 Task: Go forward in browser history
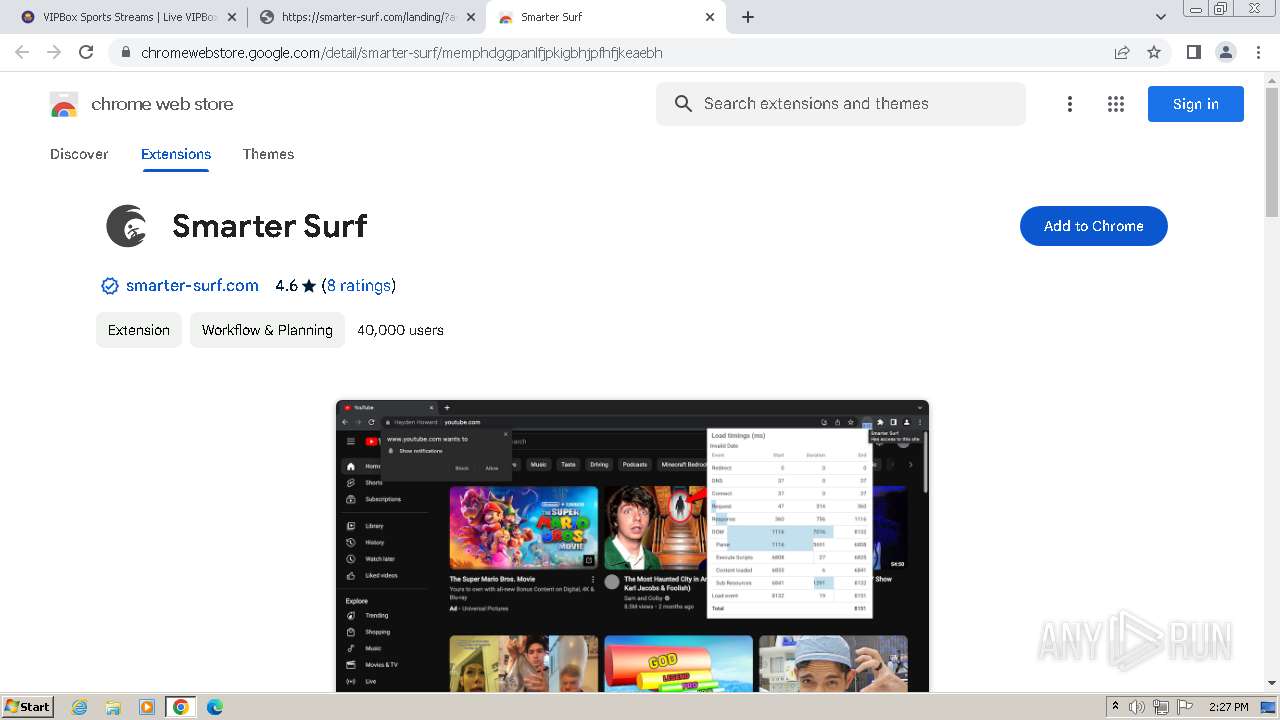(54, 52)
